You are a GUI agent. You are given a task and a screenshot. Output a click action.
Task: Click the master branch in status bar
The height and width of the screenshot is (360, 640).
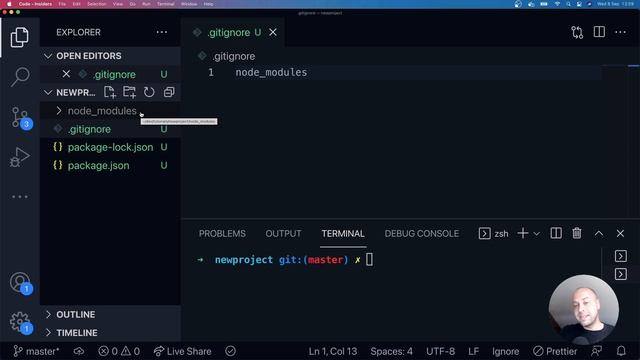36,351
